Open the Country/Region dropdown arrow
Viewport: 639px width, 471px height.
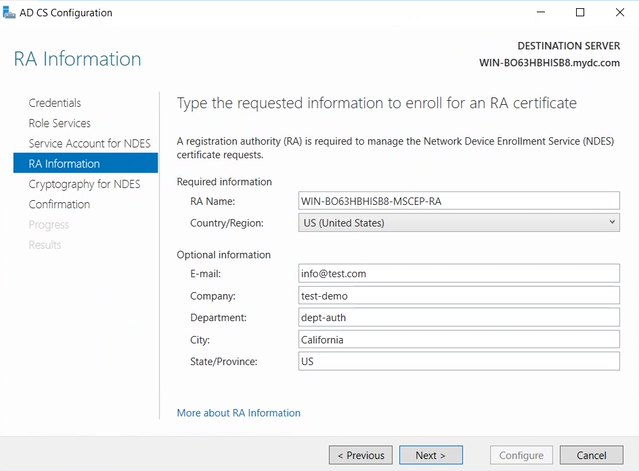612,222
